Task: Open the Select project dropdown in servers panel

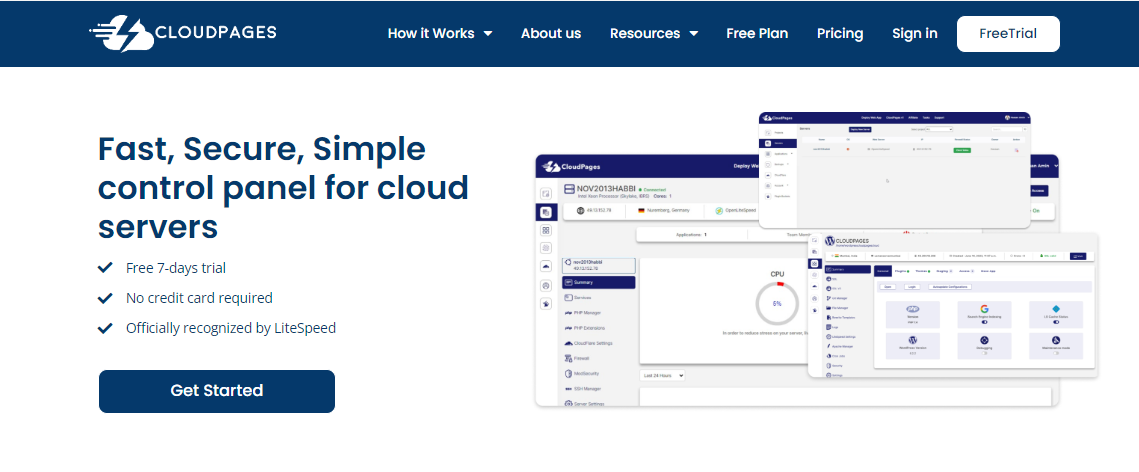Action: point(939,129)
